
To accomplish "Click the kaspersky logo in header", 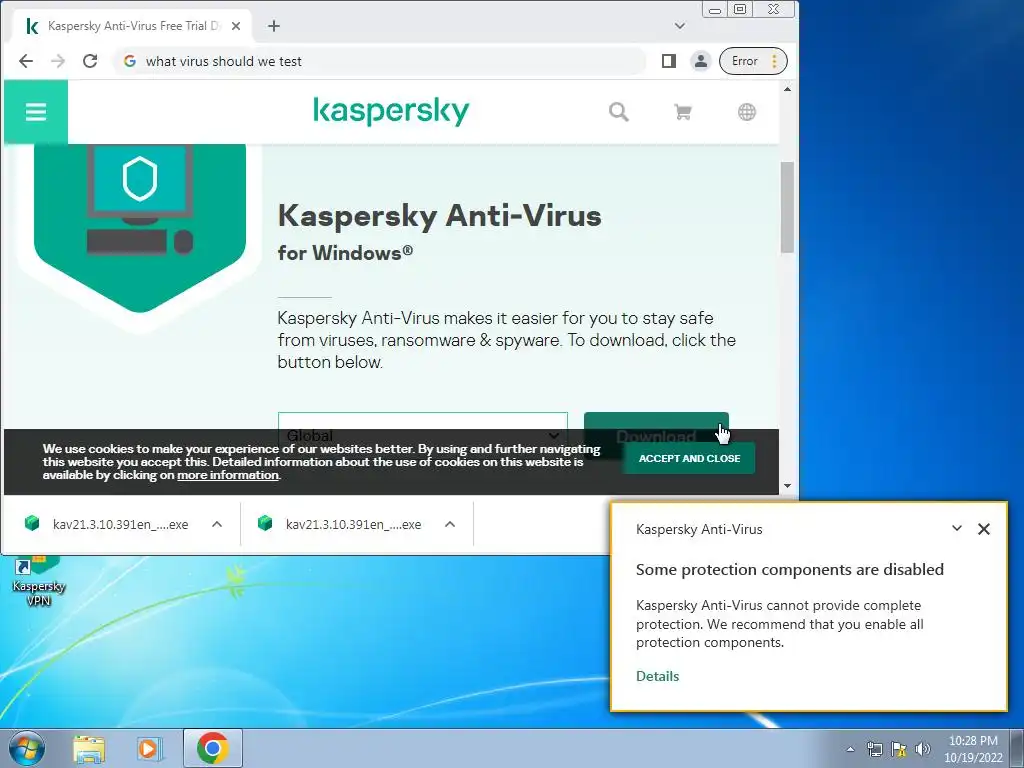I will tap(391, 112).
